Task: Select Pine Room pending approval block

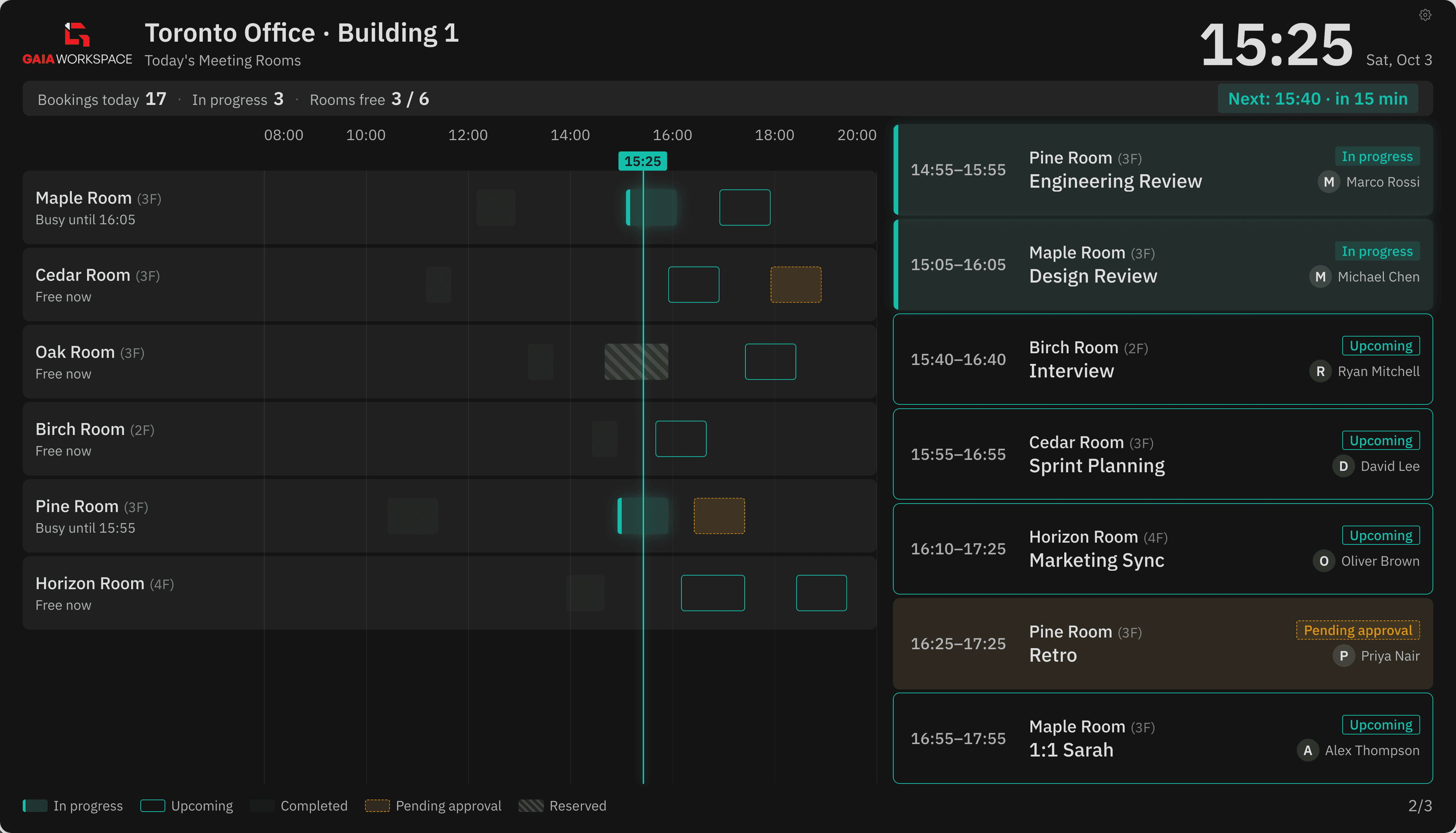Action: pyautogui.click(x=719, y=516)
